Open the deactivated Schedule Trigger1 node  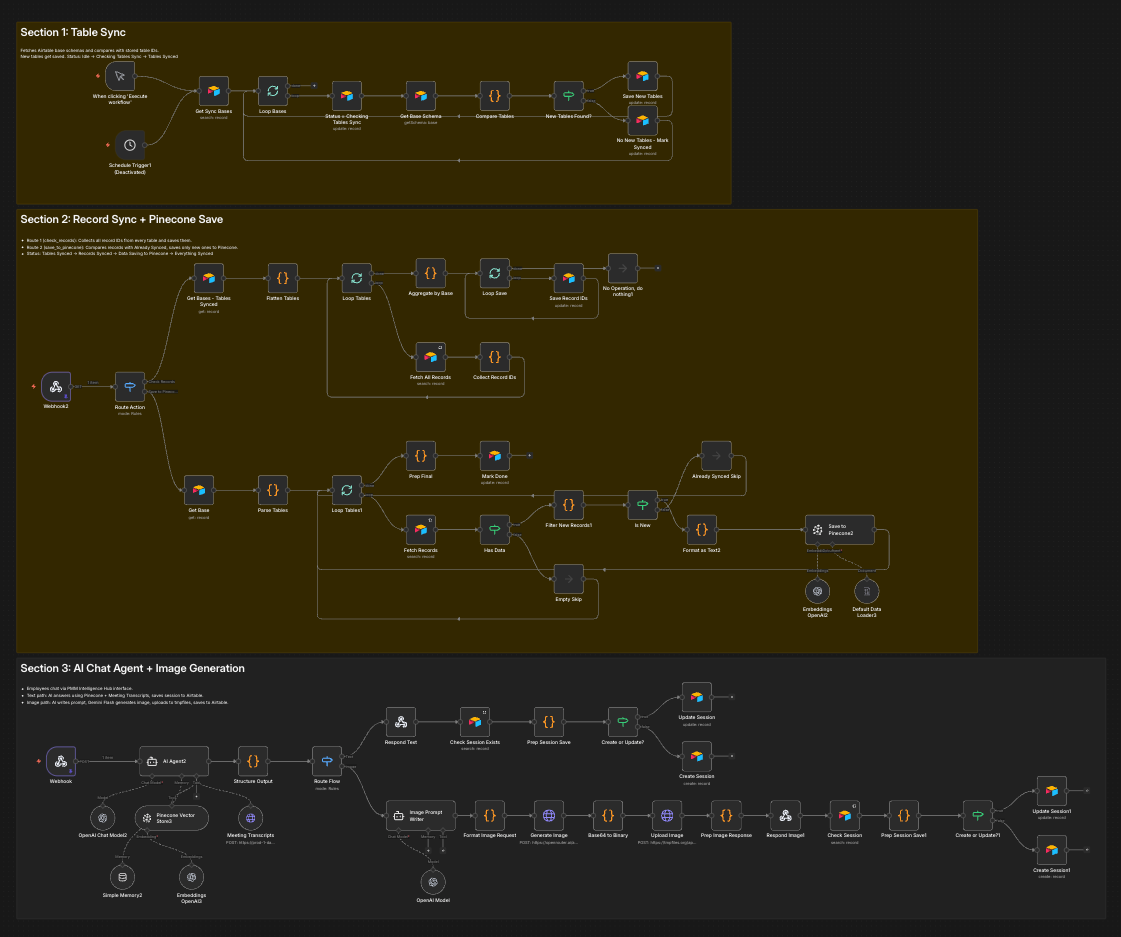tap(130, 143)
